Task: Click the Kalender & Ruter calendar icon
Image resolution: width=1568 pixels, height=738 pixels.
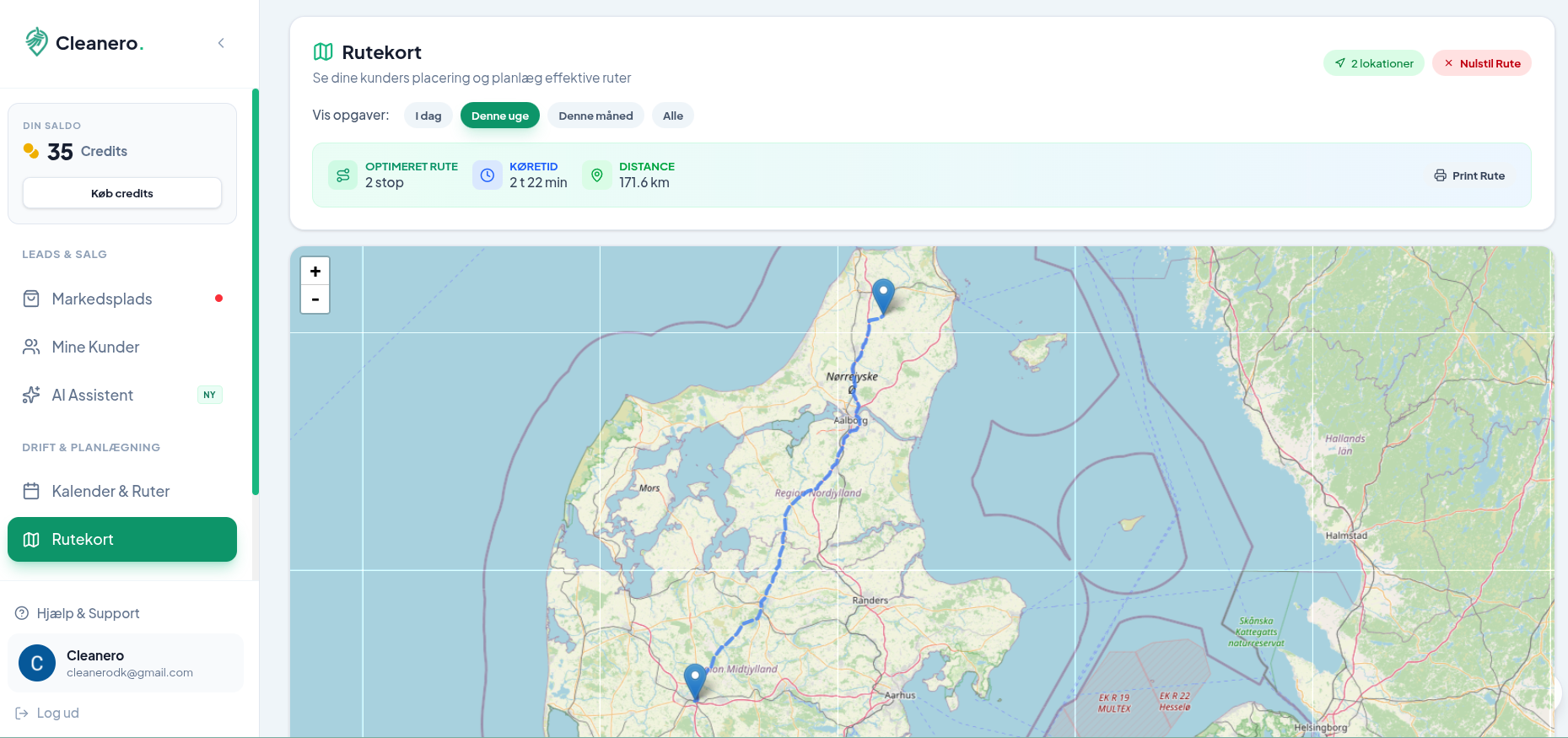Action: [31, 491]
